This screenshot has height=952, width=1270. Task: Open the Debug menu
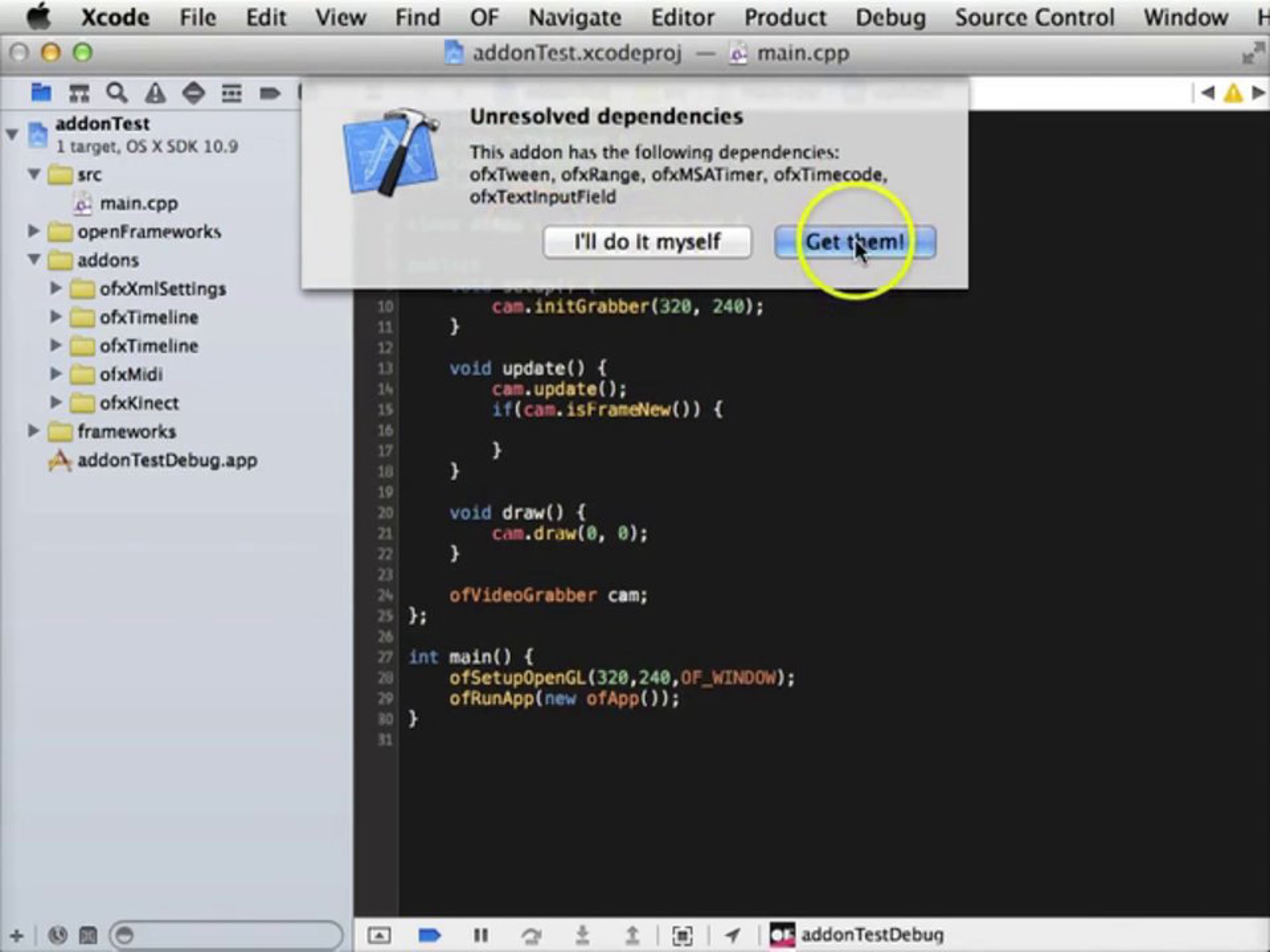pyautogui.click(x=891, y=18)
